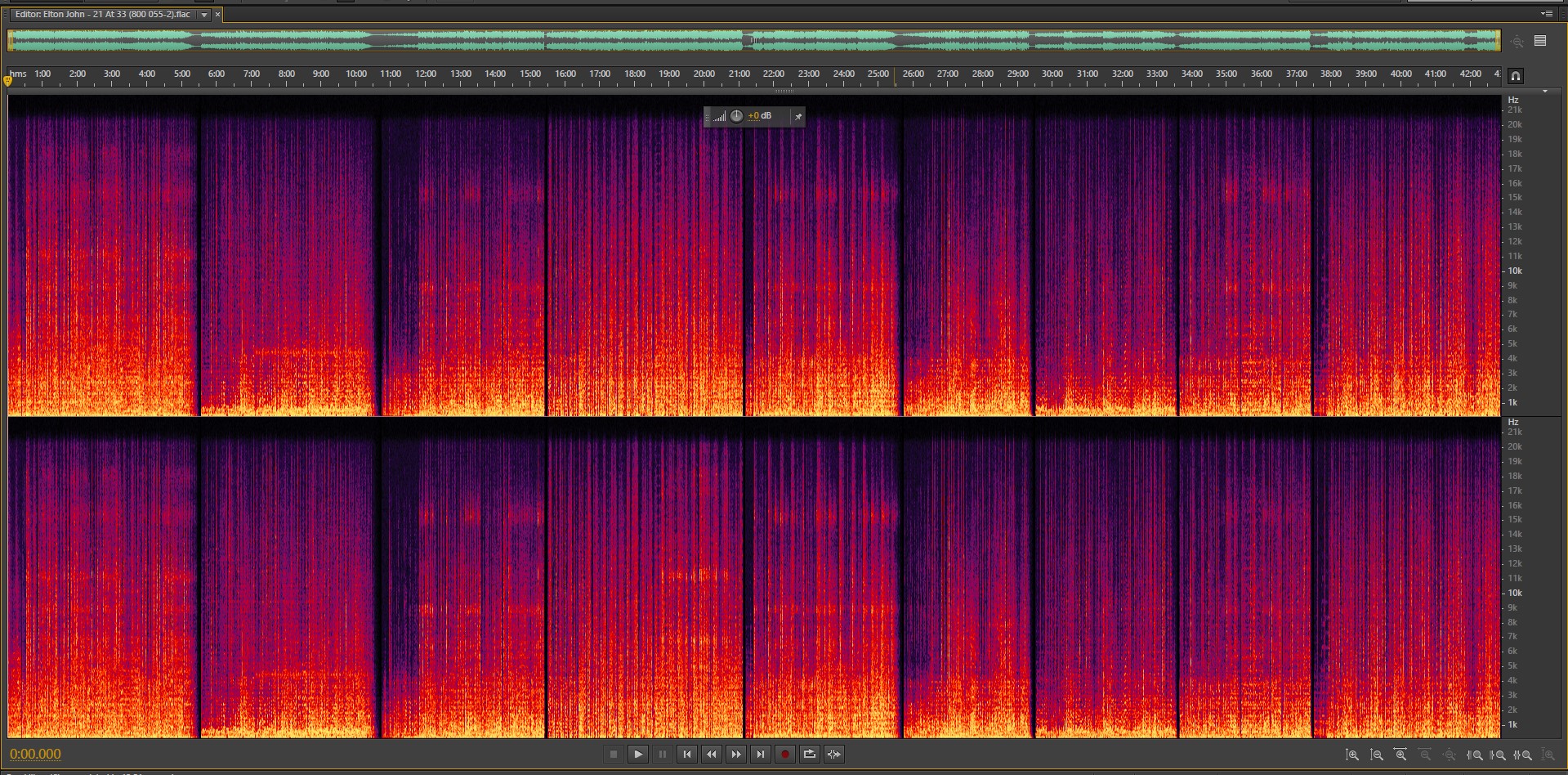Click the Fast Forward button
The width and height of the screenshot is (1568, 775).
coord(736,755)
